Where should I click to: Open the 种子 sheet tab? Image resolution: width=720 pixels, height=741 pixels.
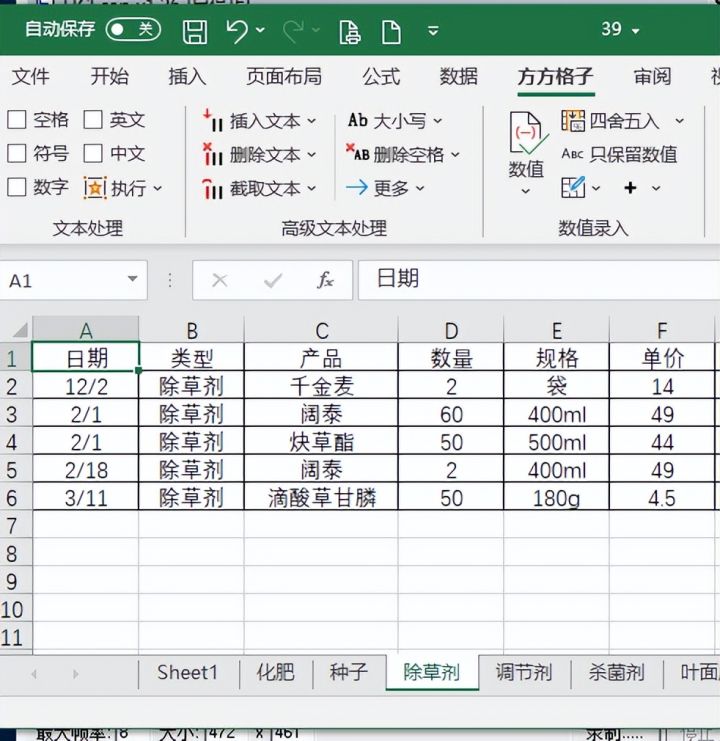point(349,673)
